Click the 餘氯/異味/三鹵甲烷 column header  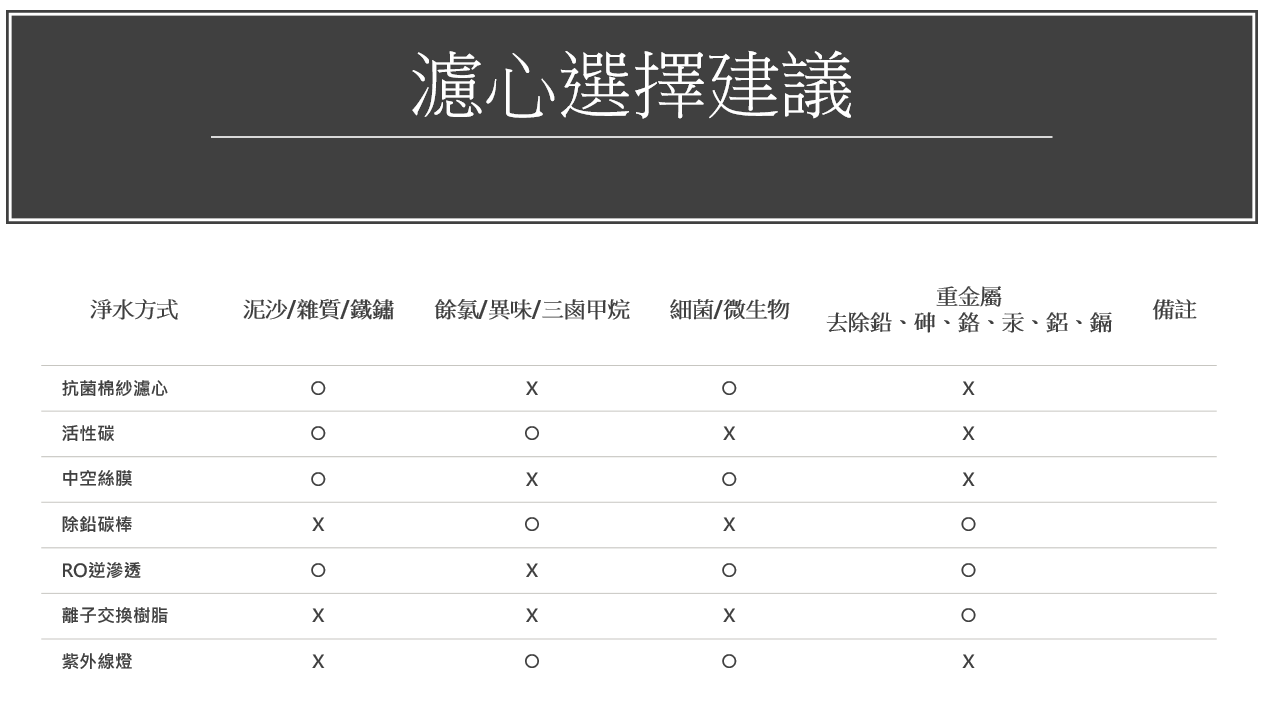pyautogui.click(x=532, y=311)
